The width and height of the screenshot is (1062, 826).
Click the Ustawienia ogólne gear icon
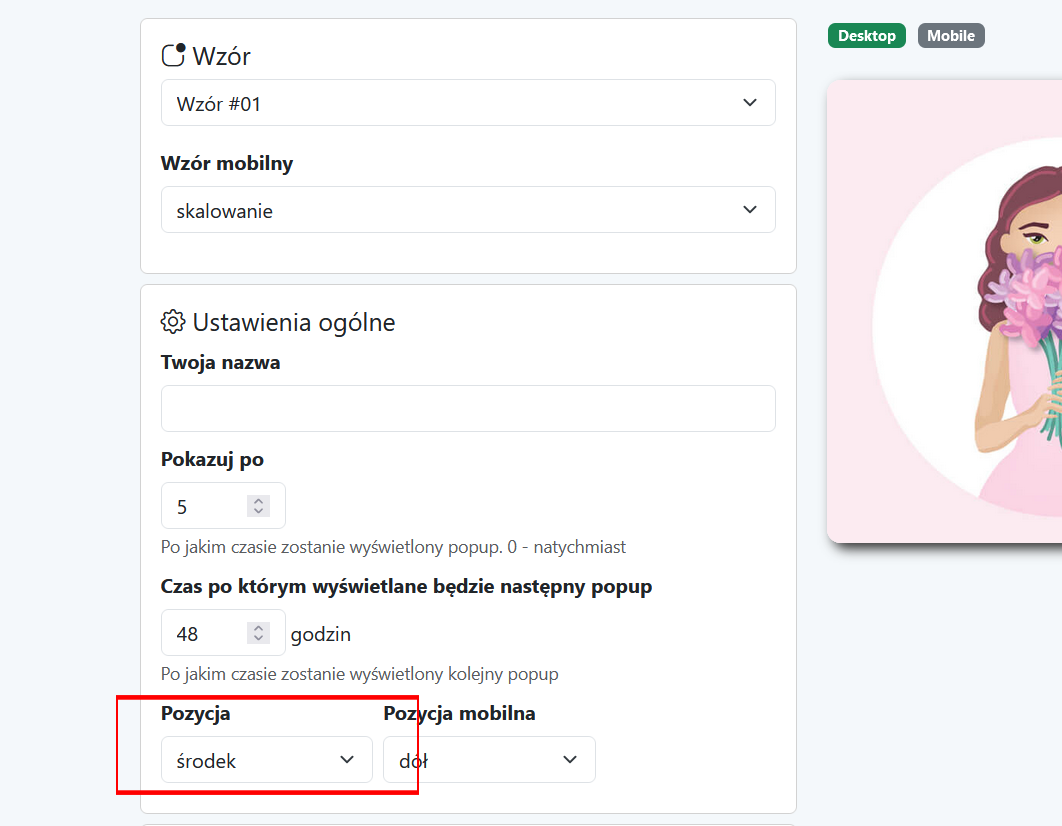coord(173,322)
